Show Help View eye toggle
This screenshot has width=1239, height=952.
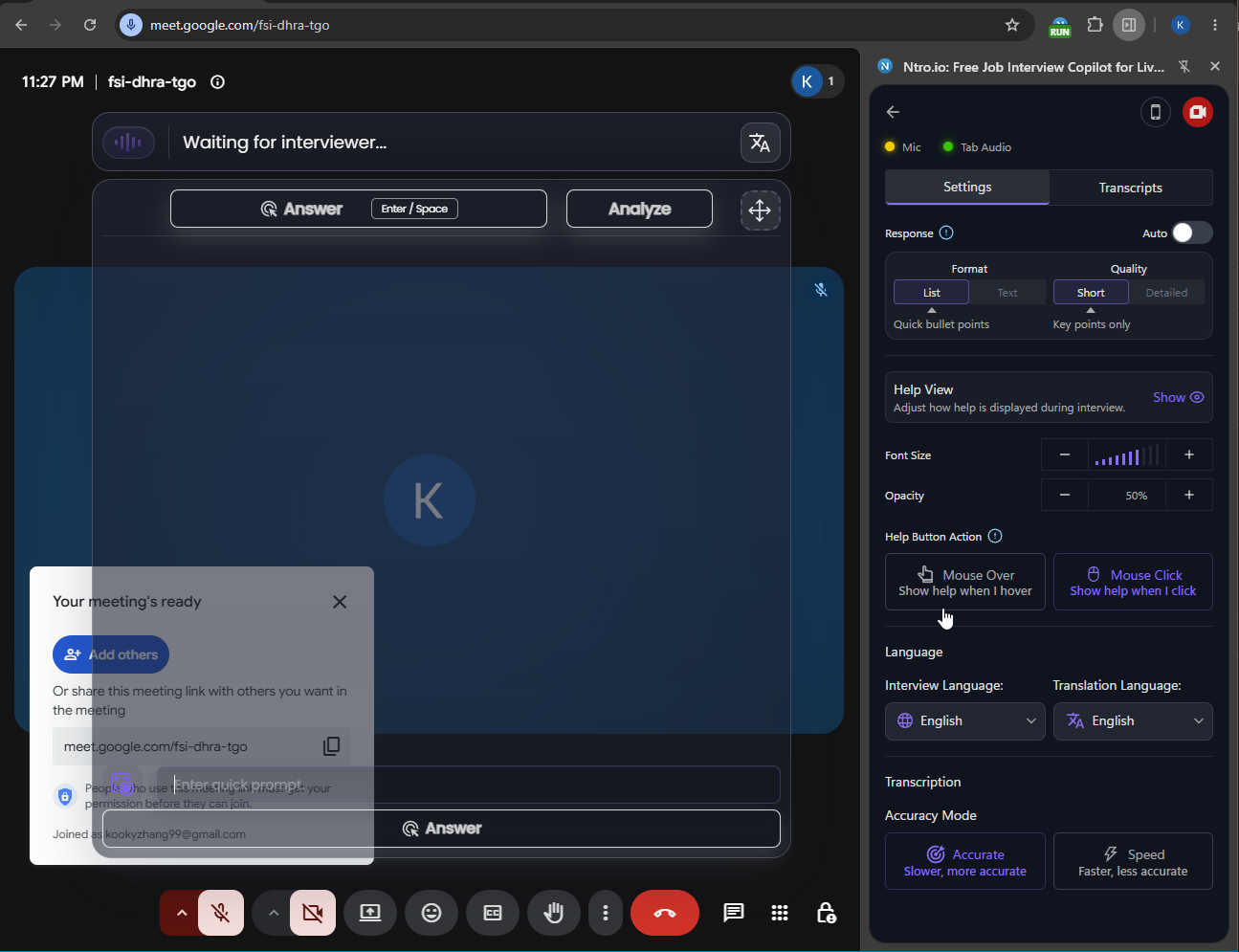(x=1179, y=397)
